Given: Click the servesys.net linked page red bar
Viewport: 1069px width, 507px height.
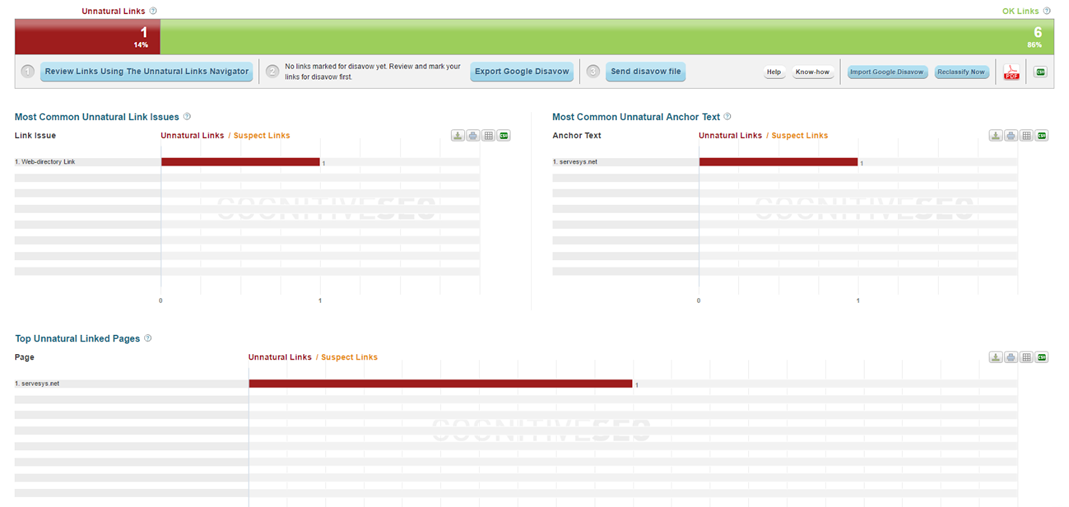Looking at the screenshot, I should click(x=440, y=384).
